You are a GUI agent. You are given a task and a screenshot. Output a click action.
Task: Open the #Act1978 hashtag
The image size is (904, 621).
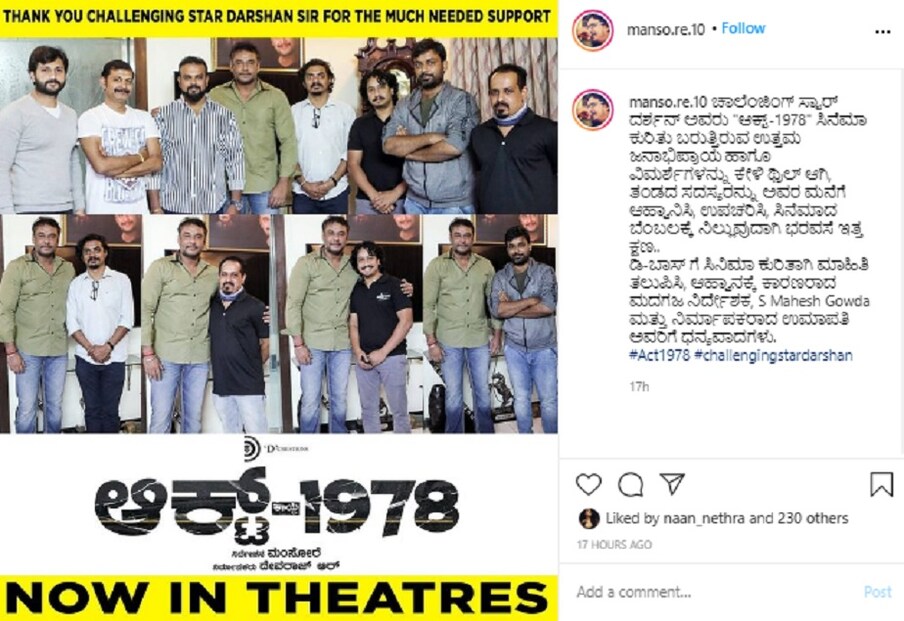click(x=659, y=355)
